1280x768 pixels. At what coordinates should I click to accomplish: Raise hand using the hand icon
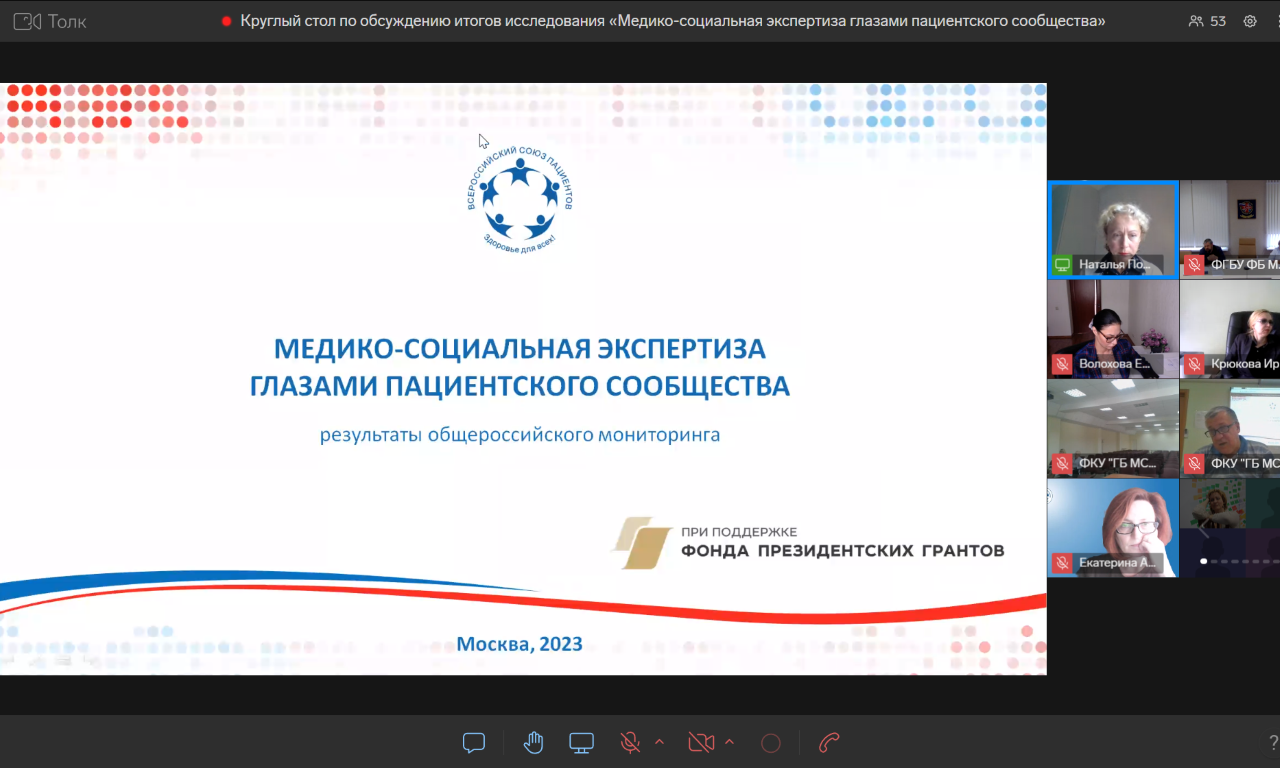point(533,742)
